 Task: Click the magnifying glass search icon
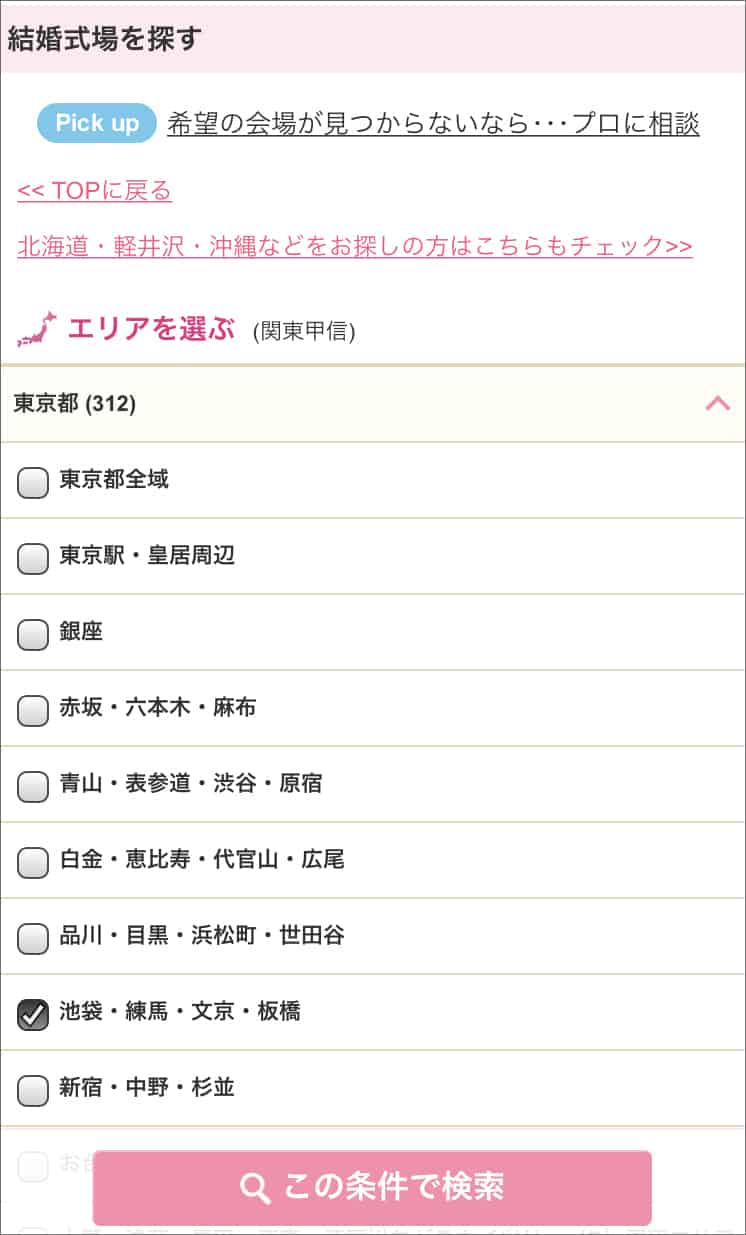256,1188
